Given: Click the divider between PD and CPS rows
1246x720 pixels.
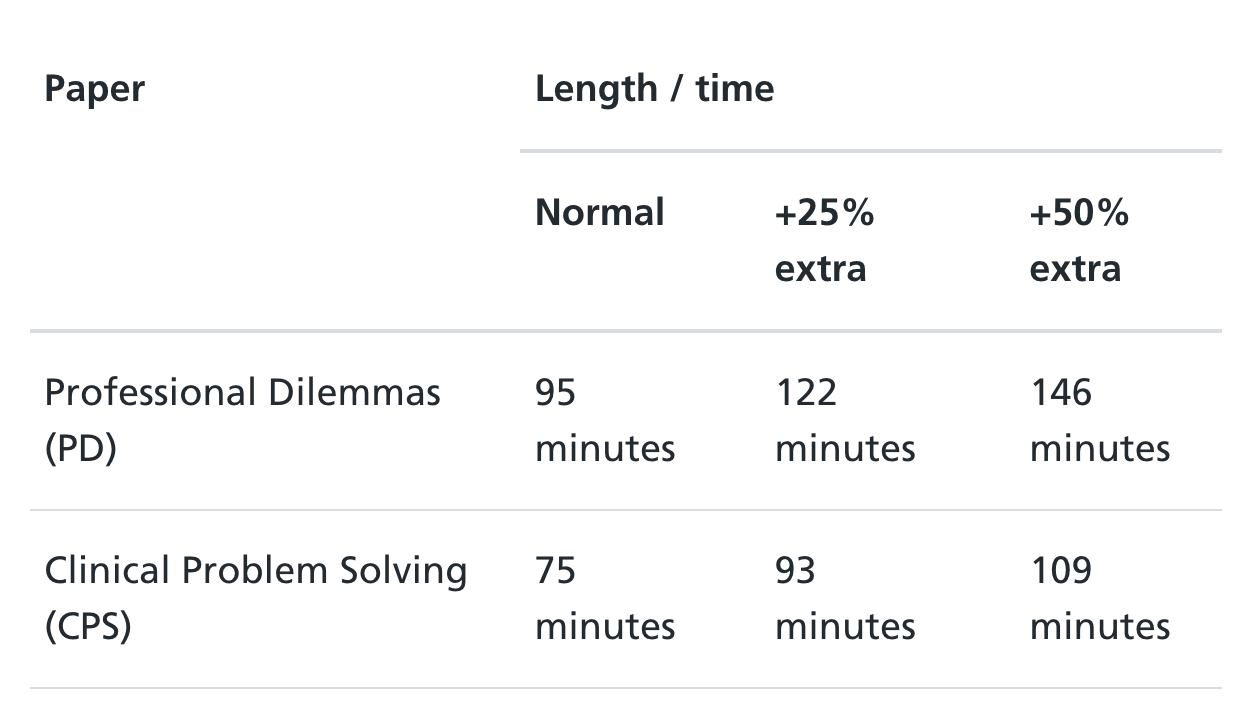Looking at the screenshot, I should [625, 510].
